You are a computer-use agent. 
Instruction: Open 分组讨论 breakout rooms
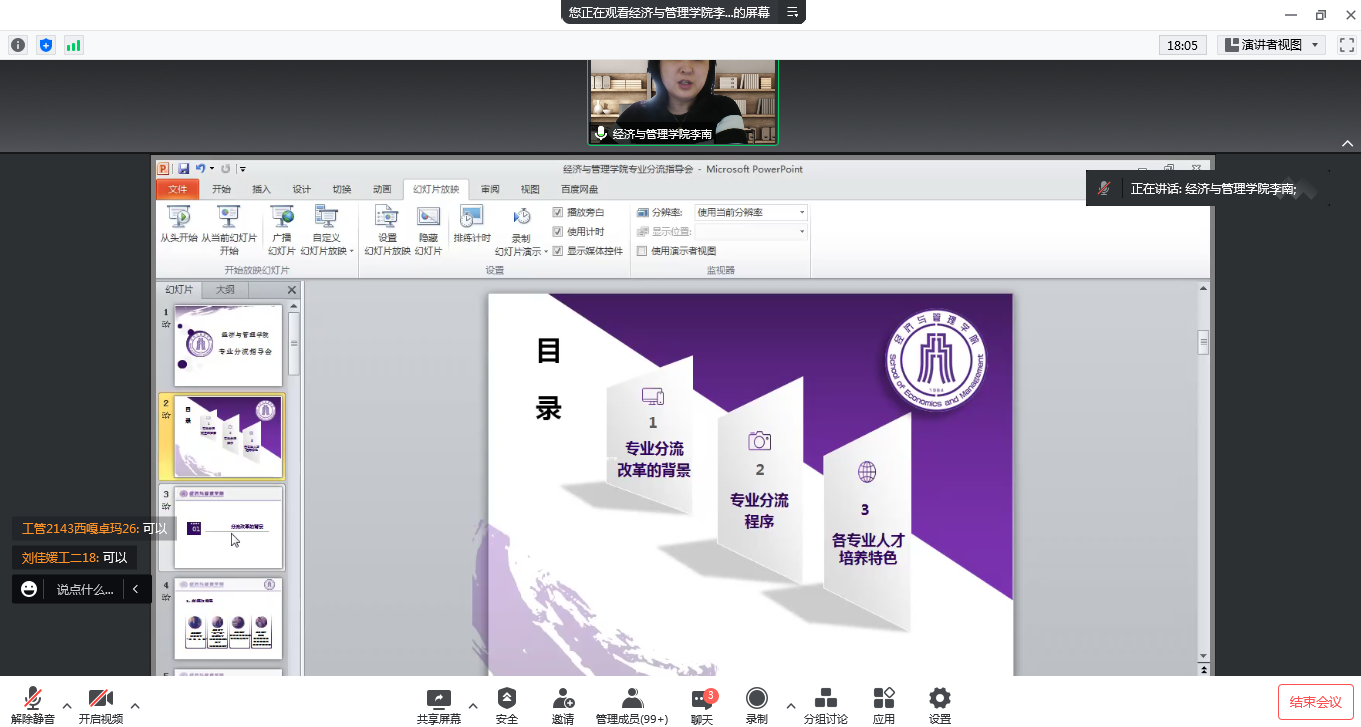(825, 698)
